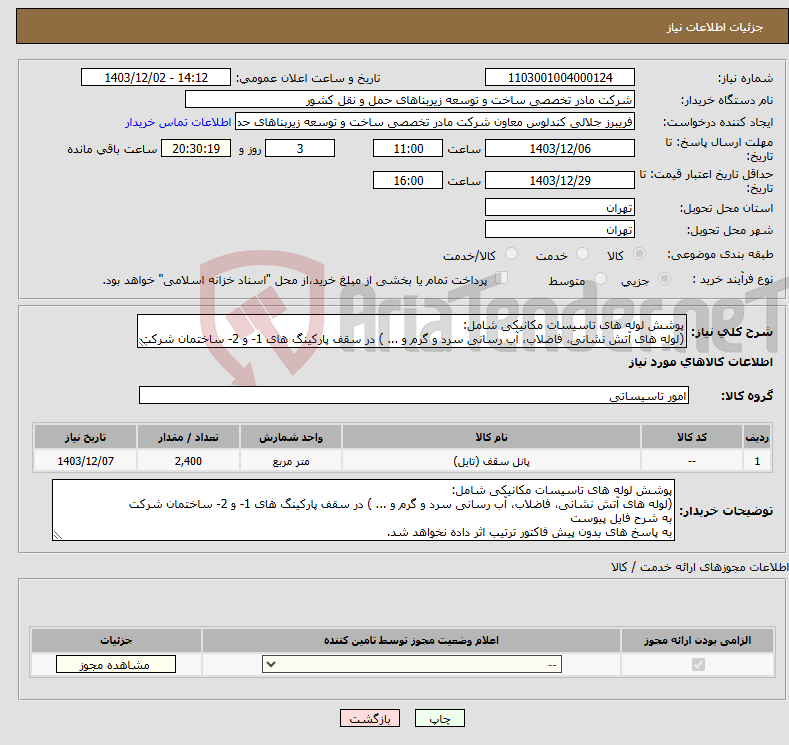The height and width of the screenshot is (745, 789).
Task: Click the تعداد / مقدار column header
Action: (x=188, y=437)
